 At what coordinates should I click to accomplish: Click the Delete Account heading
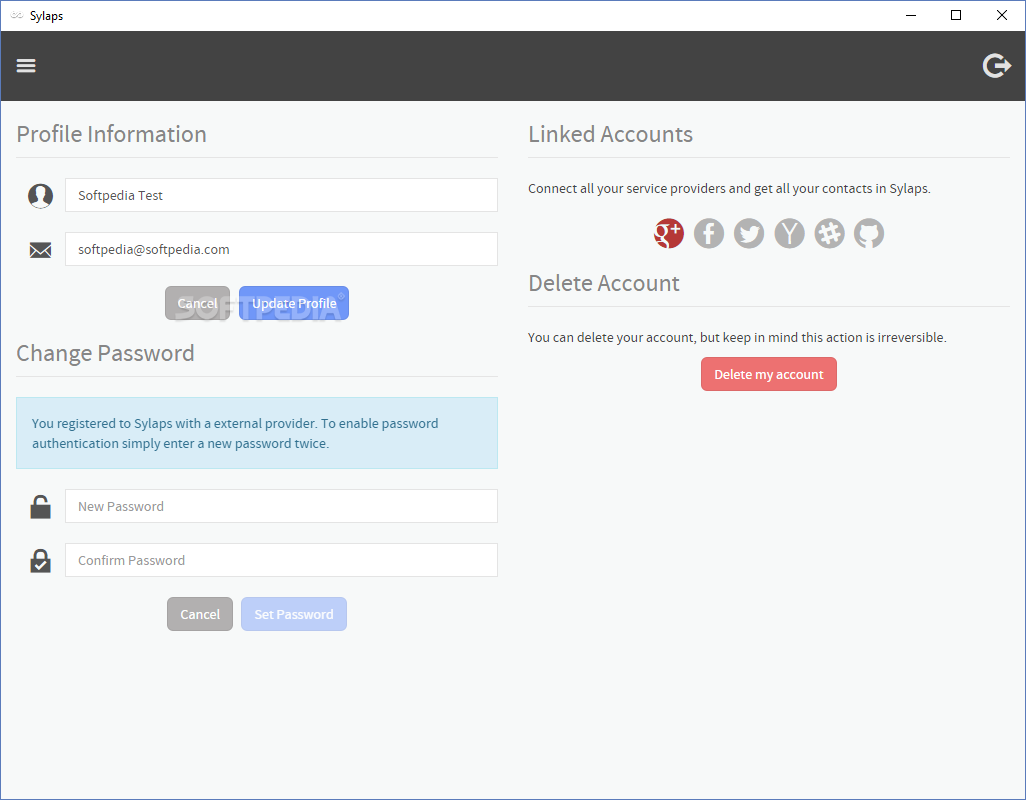tap(604, 283)
